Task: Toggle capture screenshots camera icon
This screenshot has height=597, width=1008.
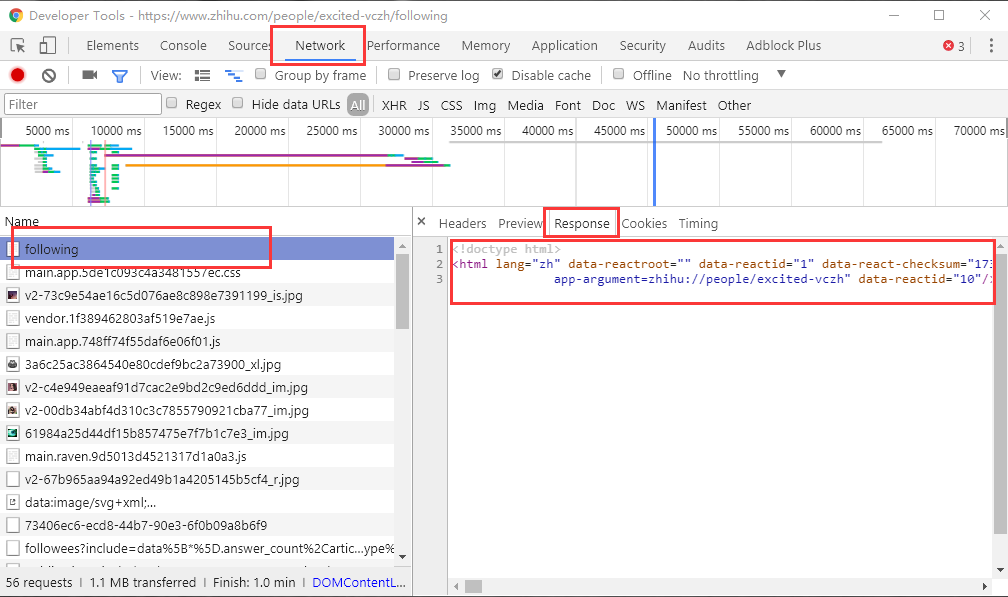Action: 90,75
